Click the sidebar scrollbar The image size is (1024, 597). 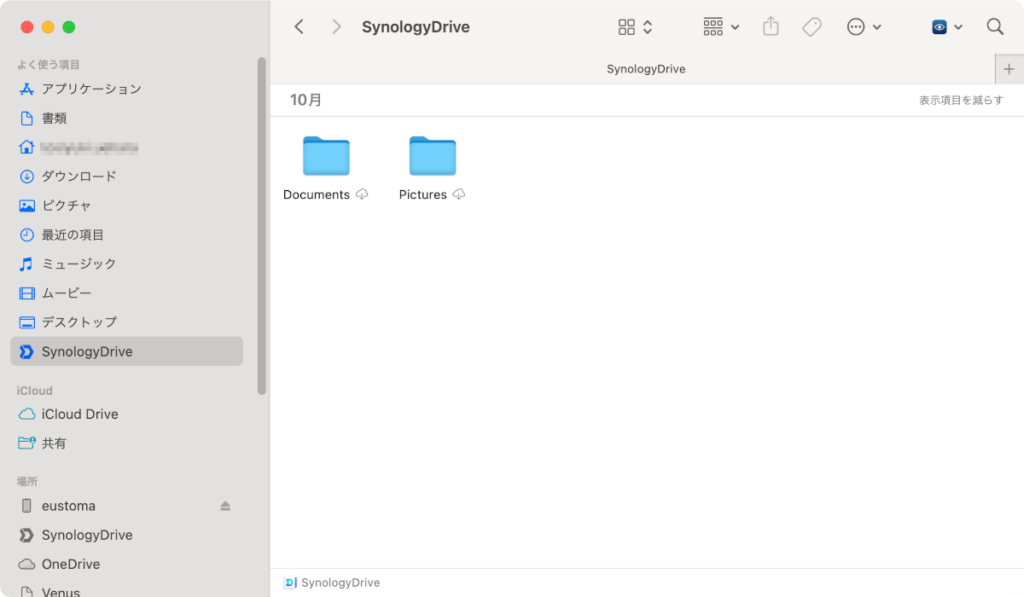(x=262, y=226)
